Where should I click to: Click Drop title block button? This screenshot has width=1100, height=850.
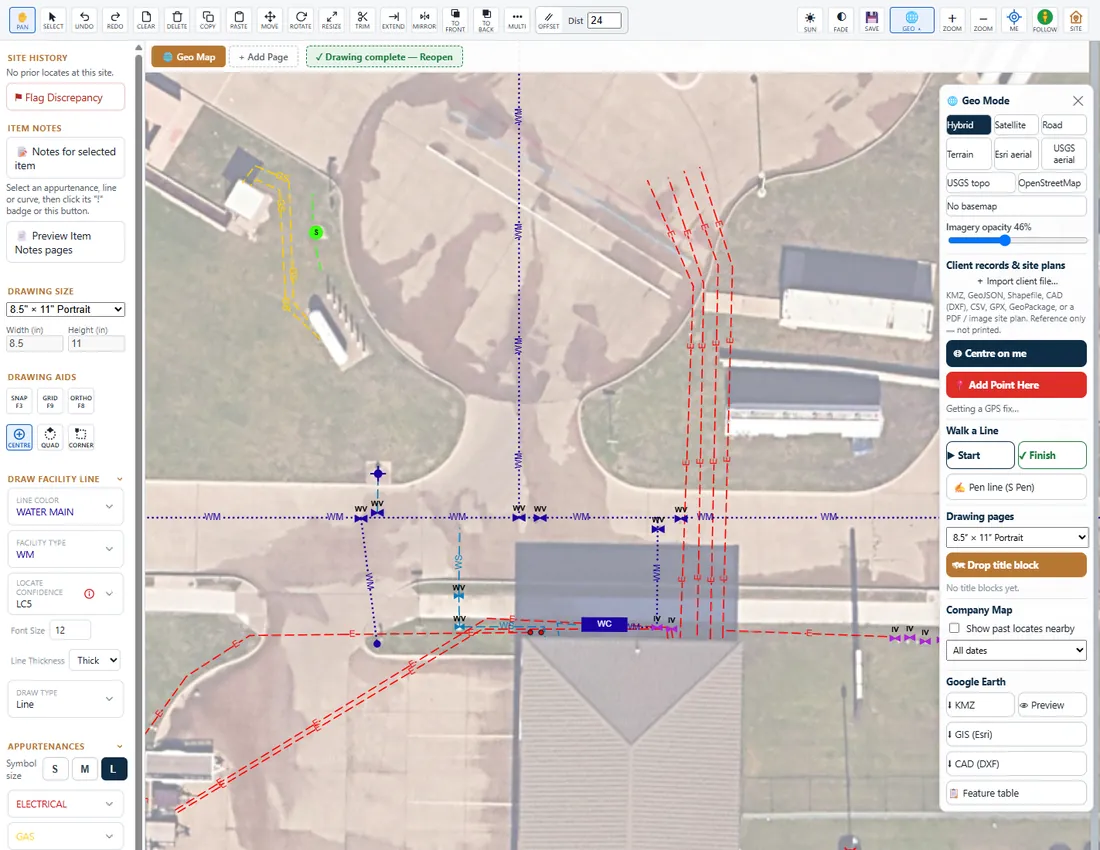pos(1016,565)
